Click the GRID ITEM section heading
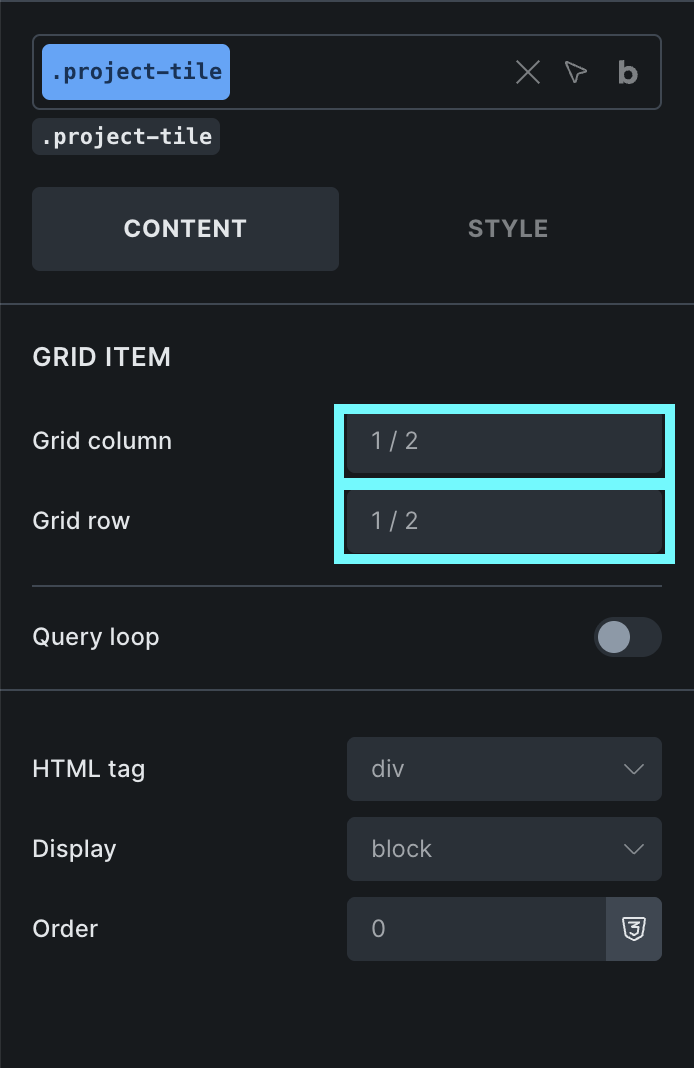 tap(102, 357)
